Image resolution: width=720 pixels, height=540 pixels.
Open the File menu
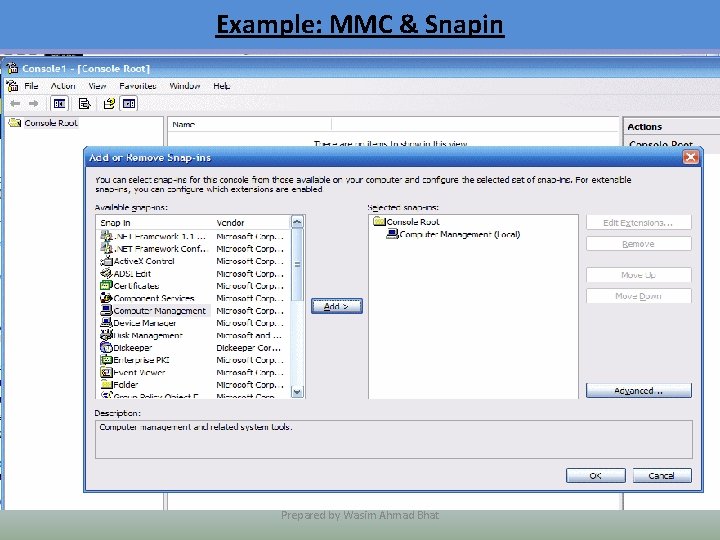pyautogui.click(x=31, y=86)
